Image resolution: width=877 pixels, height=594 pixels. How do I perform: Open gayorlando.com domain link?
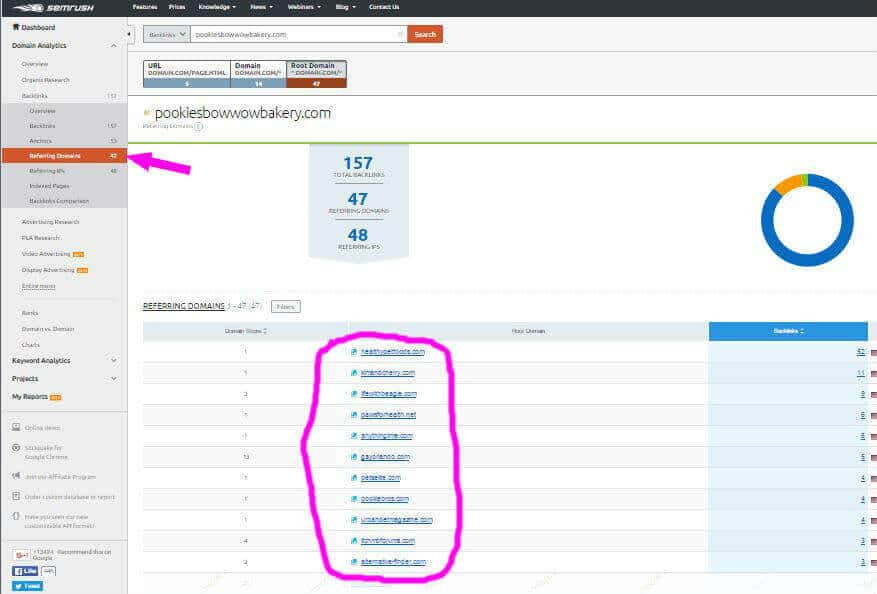(385, 456)
